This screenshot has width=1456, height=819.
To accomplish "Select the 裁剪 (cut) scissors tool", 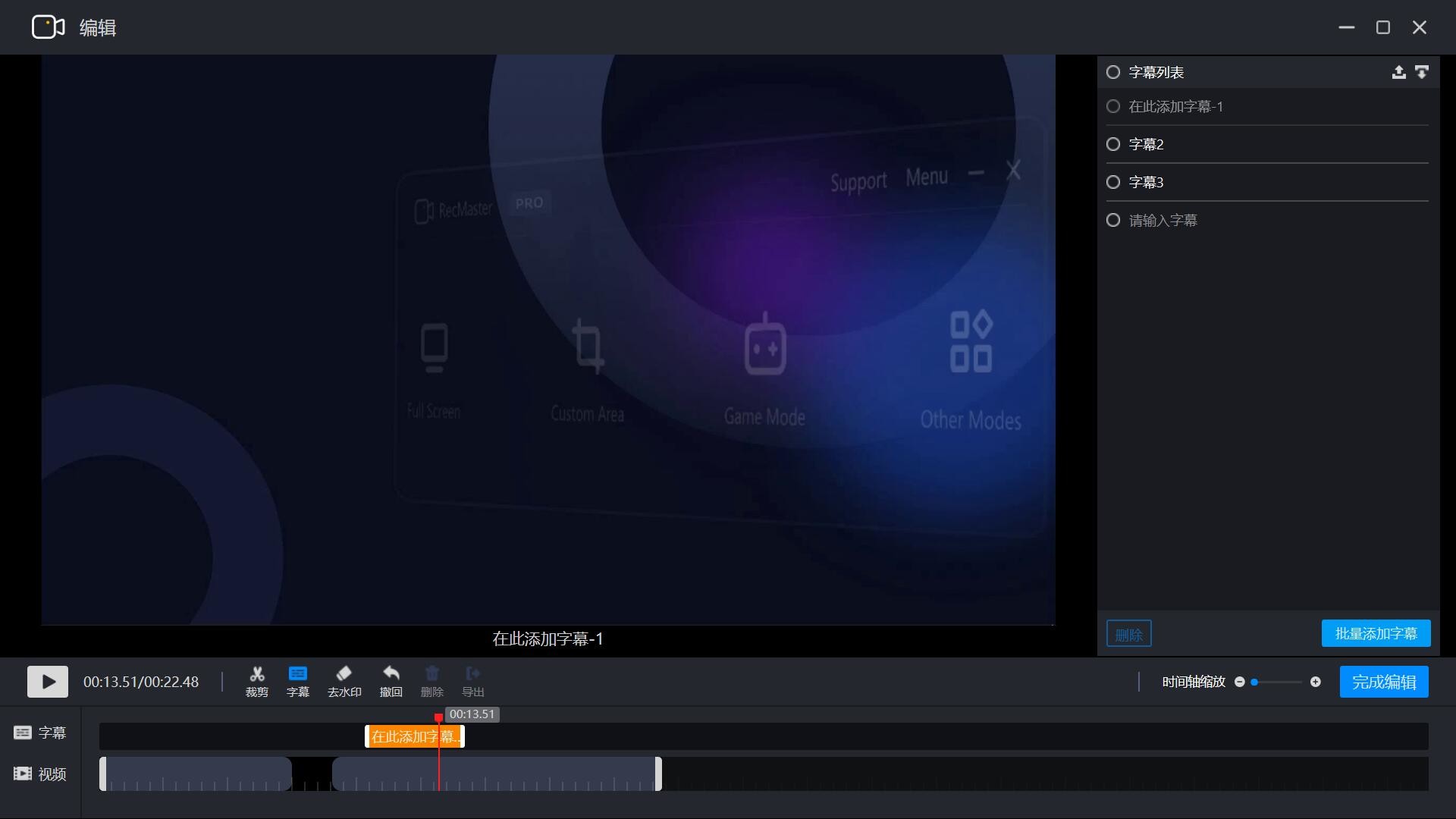I will pos(256,680).
